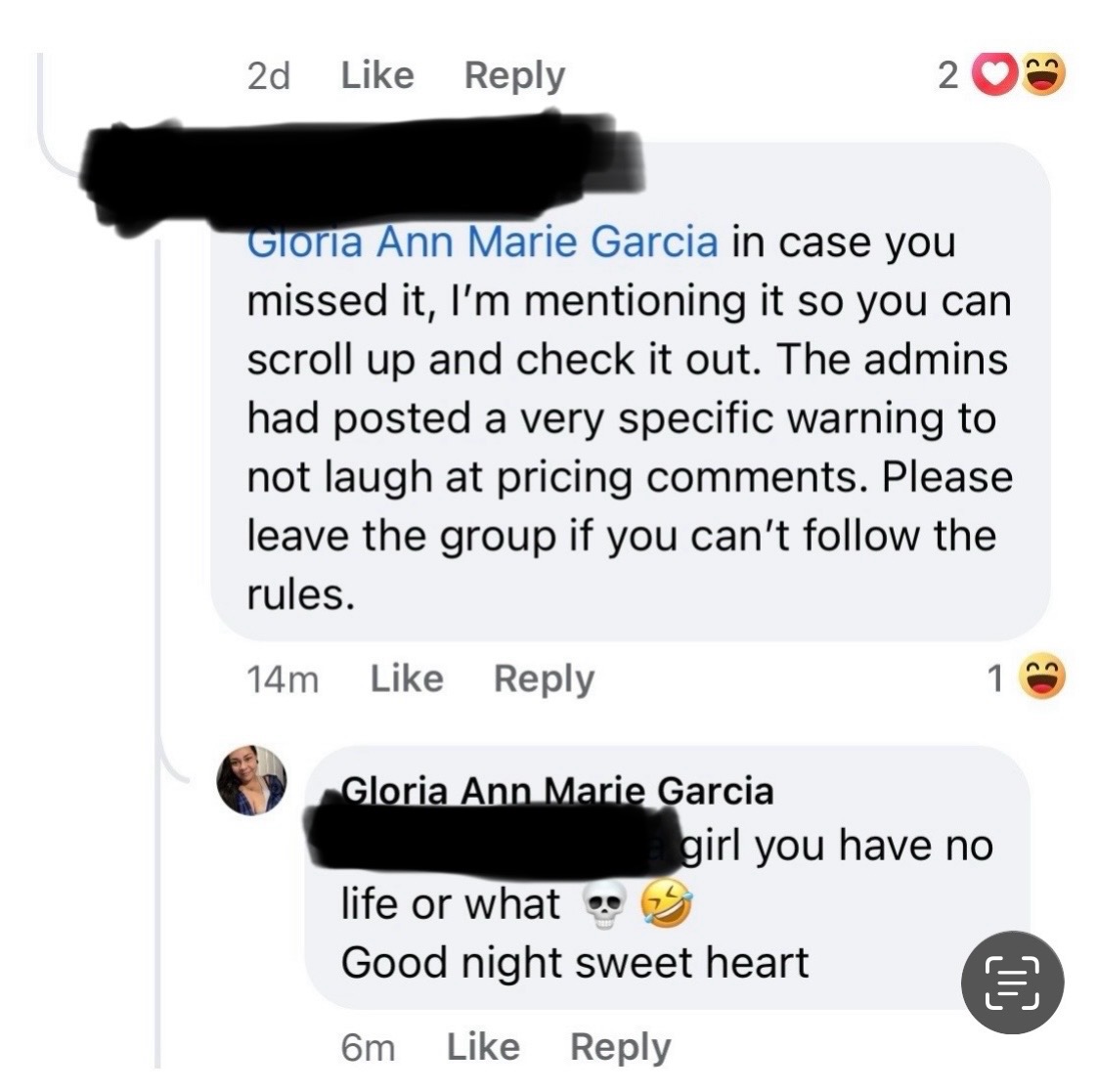
Task: Tap the redacted commenter name above the 14m comment
Action: 362,171
